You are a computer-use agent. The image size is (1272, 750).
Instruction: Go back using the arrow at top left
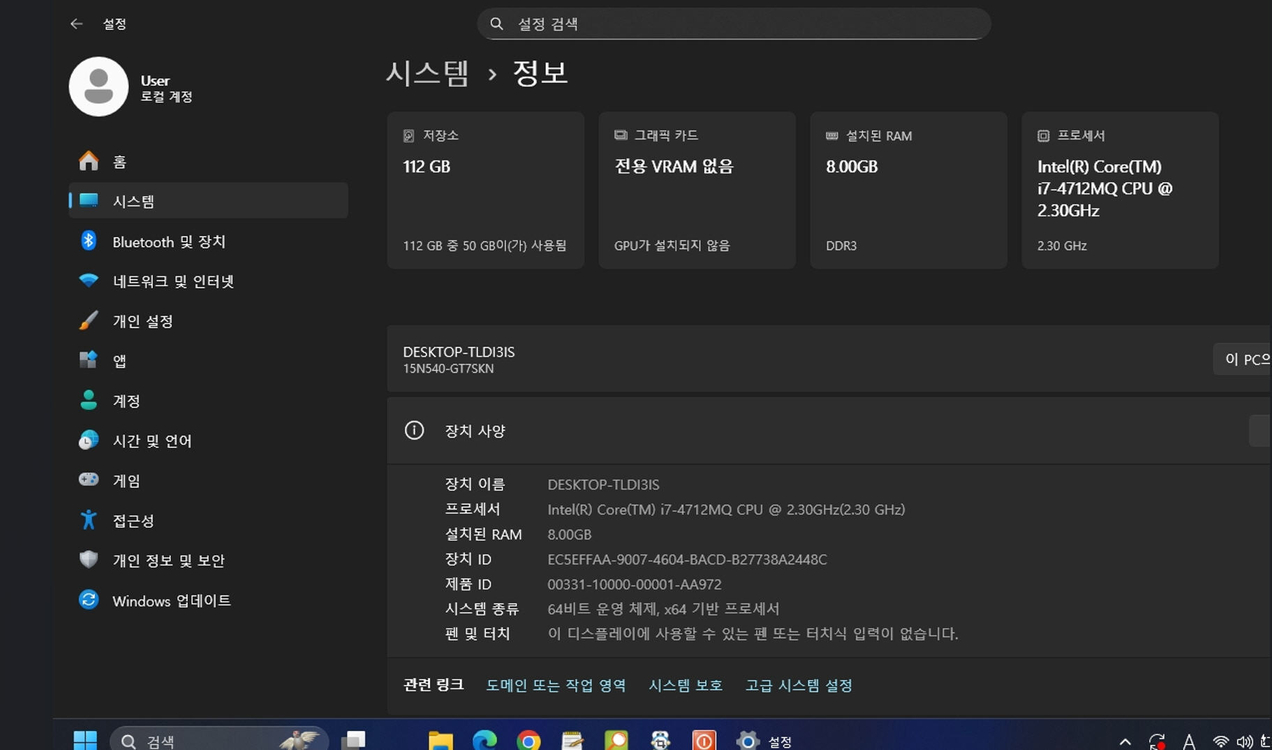77,23
